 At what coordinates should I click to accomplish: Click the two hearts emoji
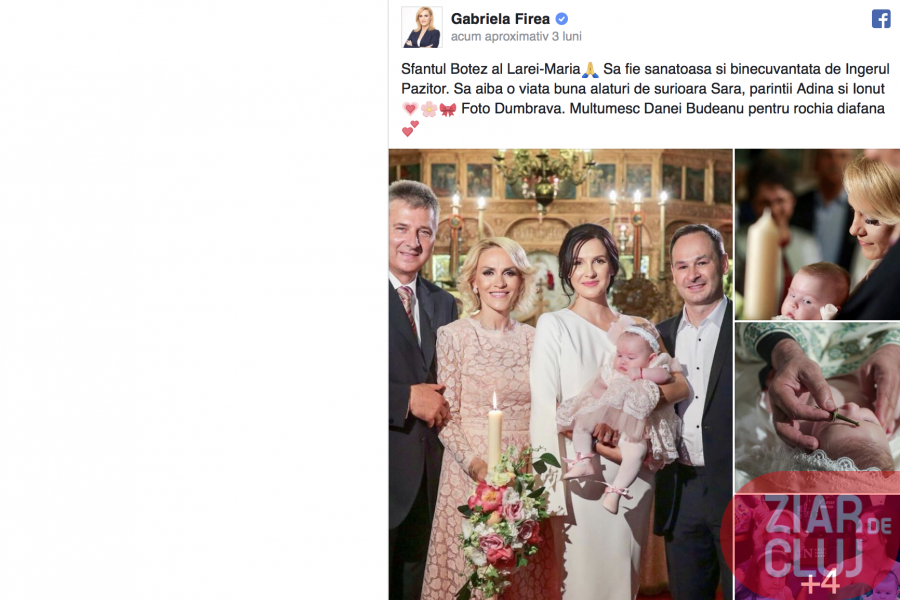click(x=410, y=129)
